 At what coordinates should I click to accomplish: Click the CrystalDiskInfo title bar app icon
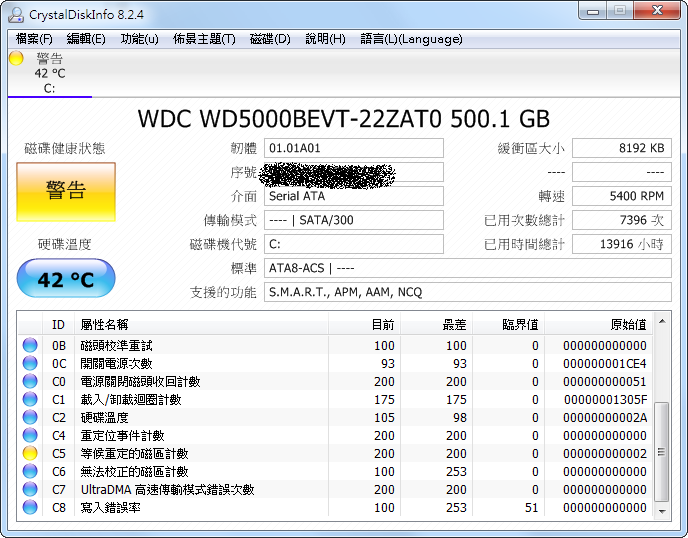tap(16, 14)
